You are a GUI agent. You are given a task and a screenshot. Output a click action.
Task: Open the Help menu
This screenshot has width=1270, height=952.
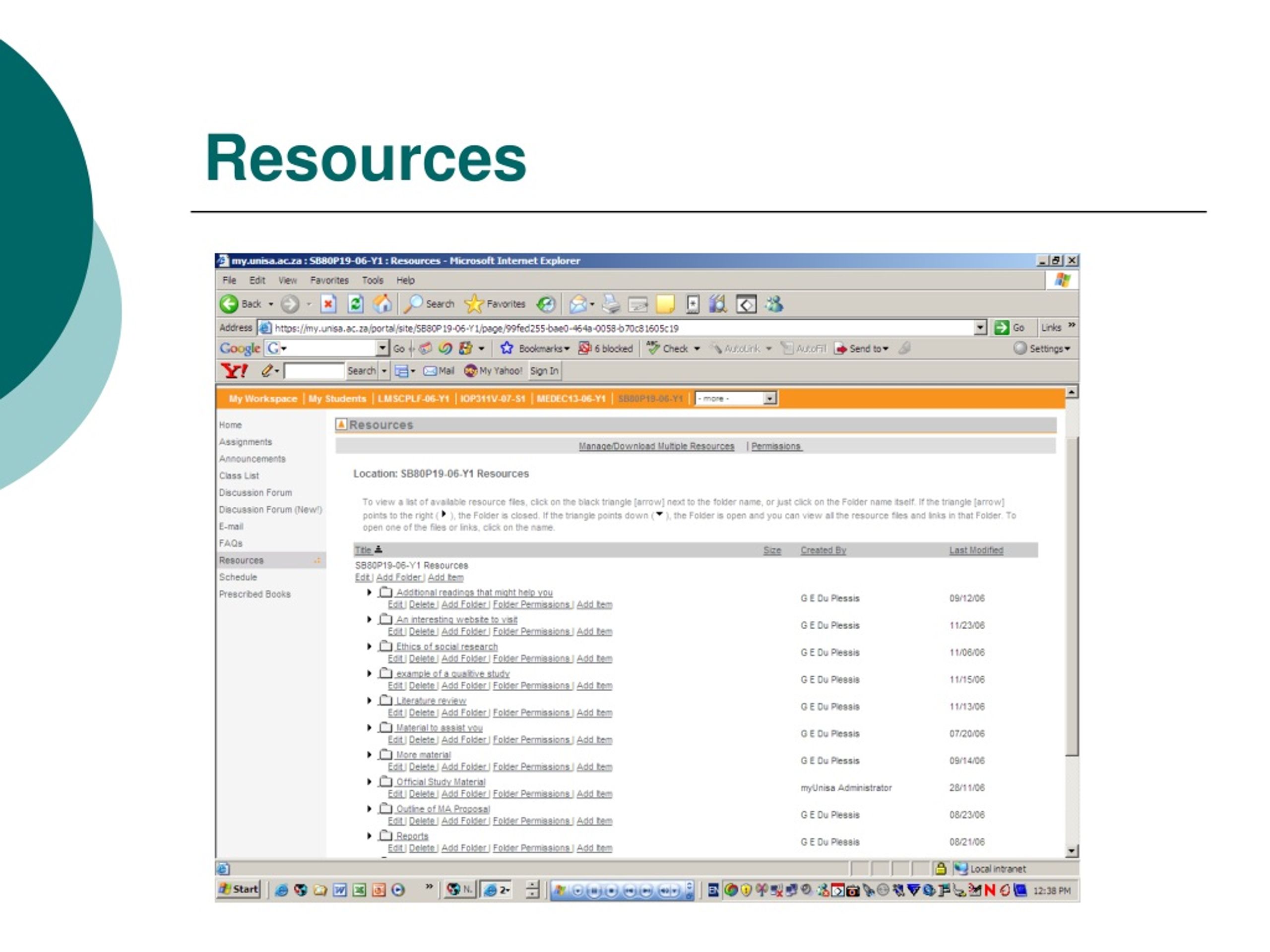tap(405, 280)
